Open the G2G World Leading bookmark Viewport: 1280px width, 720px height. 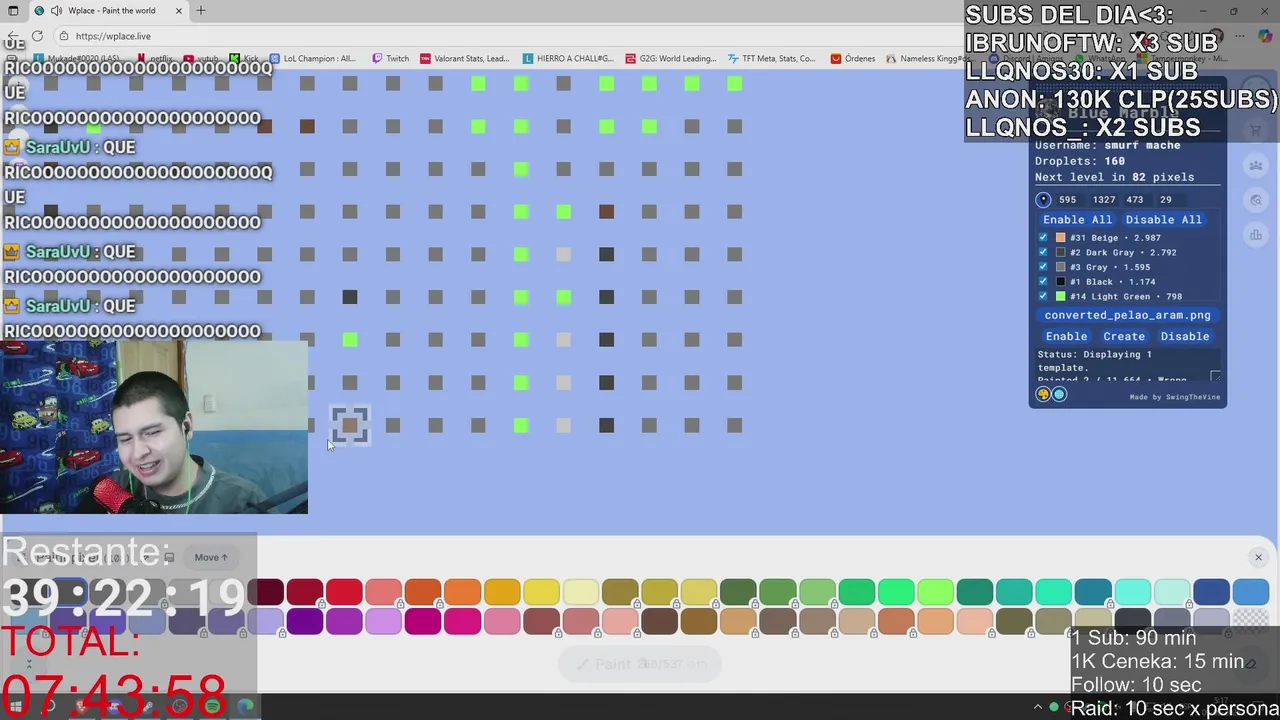click(671, 58)
